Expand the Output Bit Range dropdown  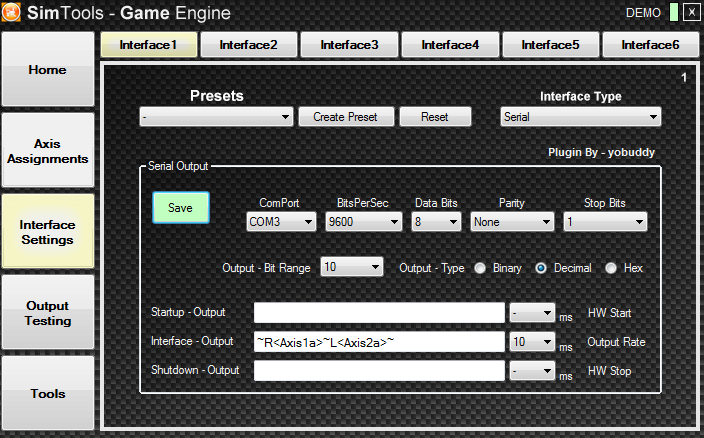coord(351,267)
